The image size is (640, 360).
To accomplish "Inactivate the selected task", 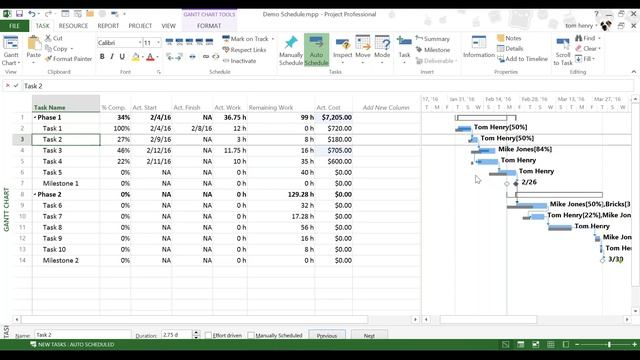I will 239,61.
